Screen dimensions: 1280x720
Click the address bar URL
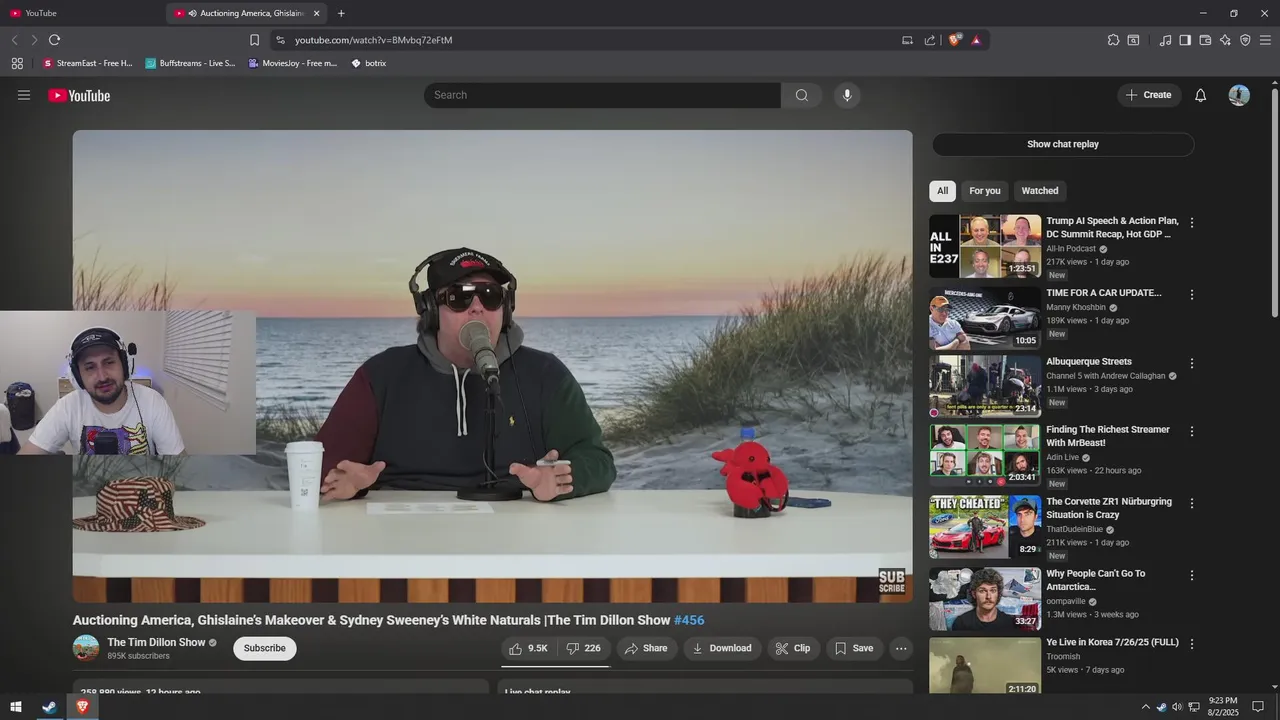(x=374, y=40)
